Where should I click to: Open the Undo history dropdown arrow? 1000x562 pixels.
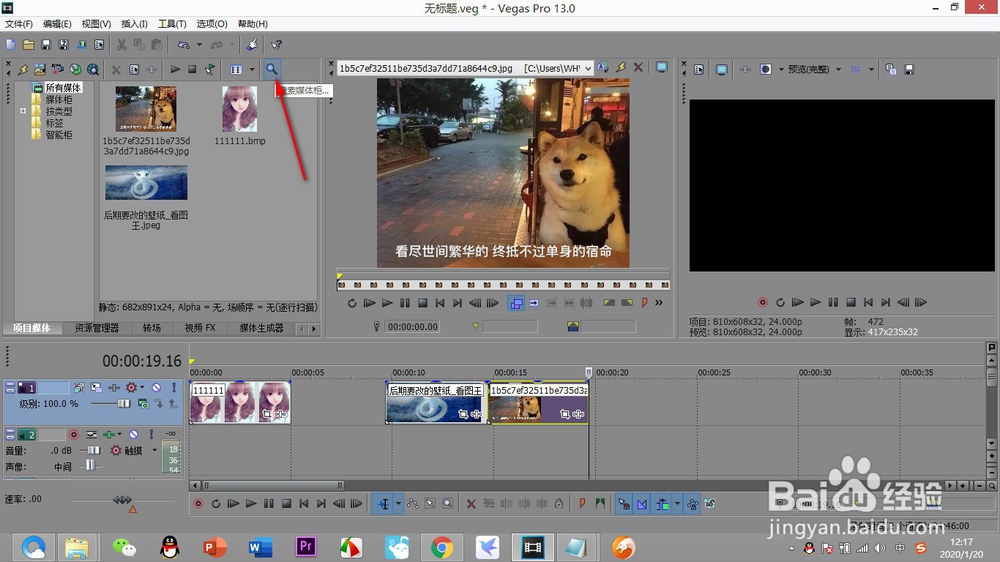pyautogui.click(x=199, y=45)
